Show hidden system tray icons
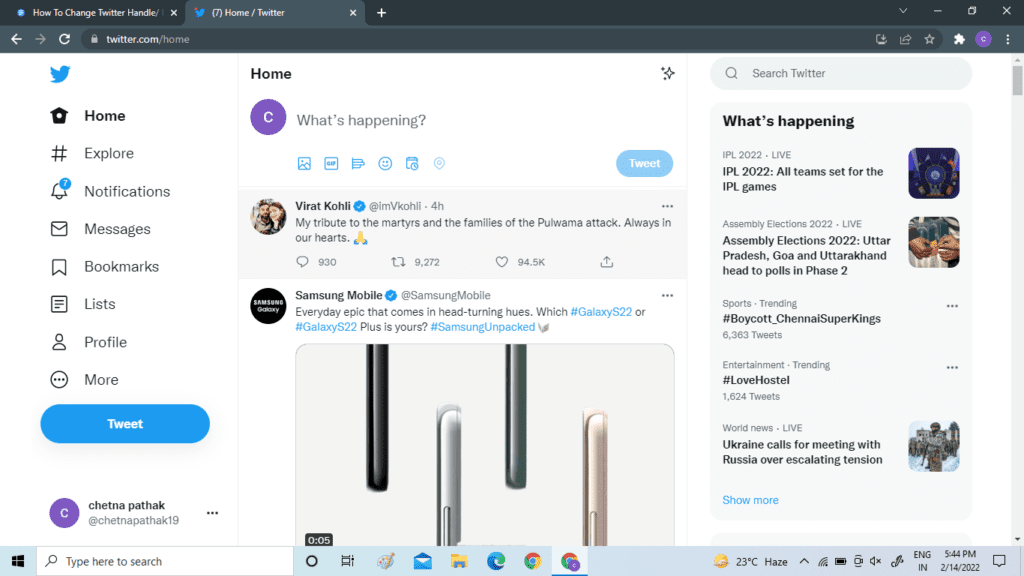 [804, 561]
